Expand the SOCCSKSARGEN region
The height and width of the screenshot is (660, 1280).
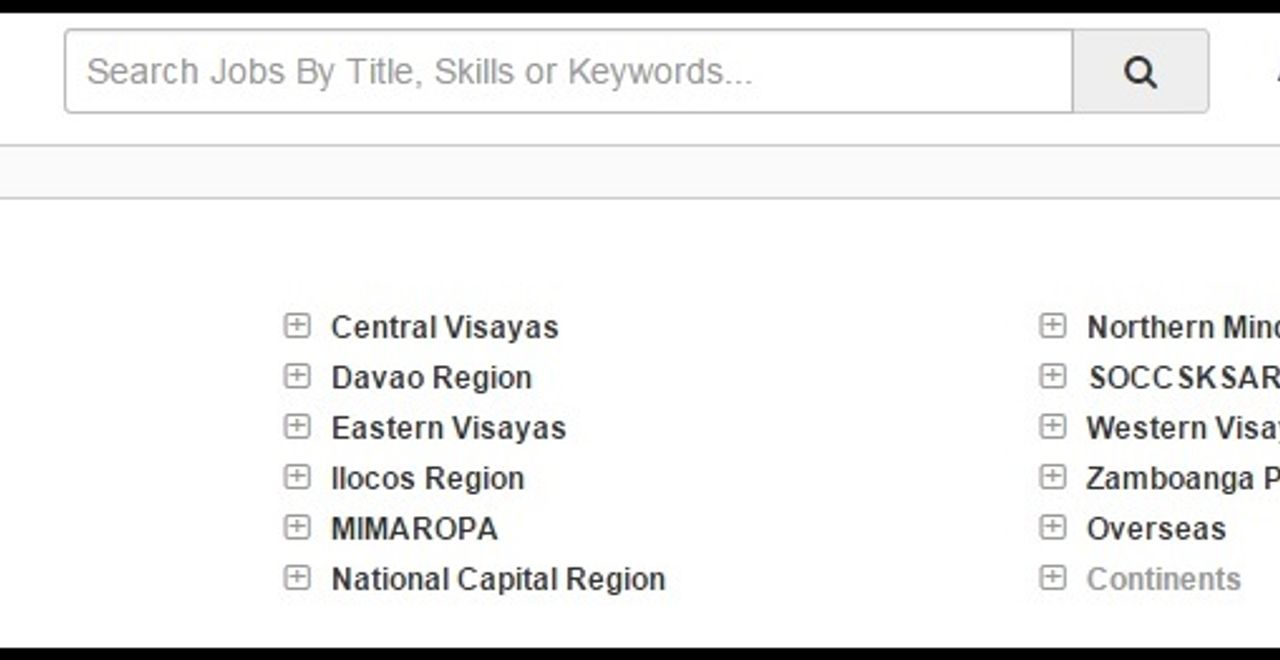pos(1053,376)
